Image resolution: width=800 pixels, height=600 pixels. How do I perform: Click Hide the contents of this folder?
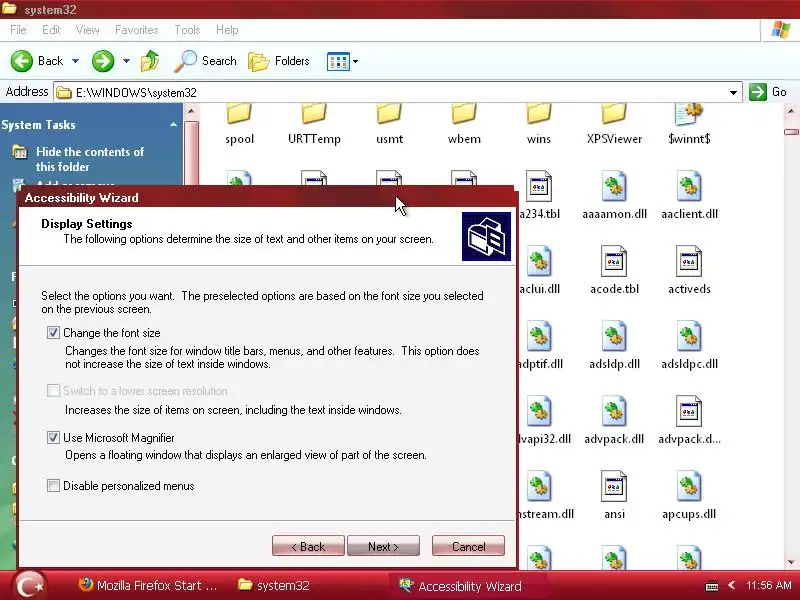coord(90,159)
